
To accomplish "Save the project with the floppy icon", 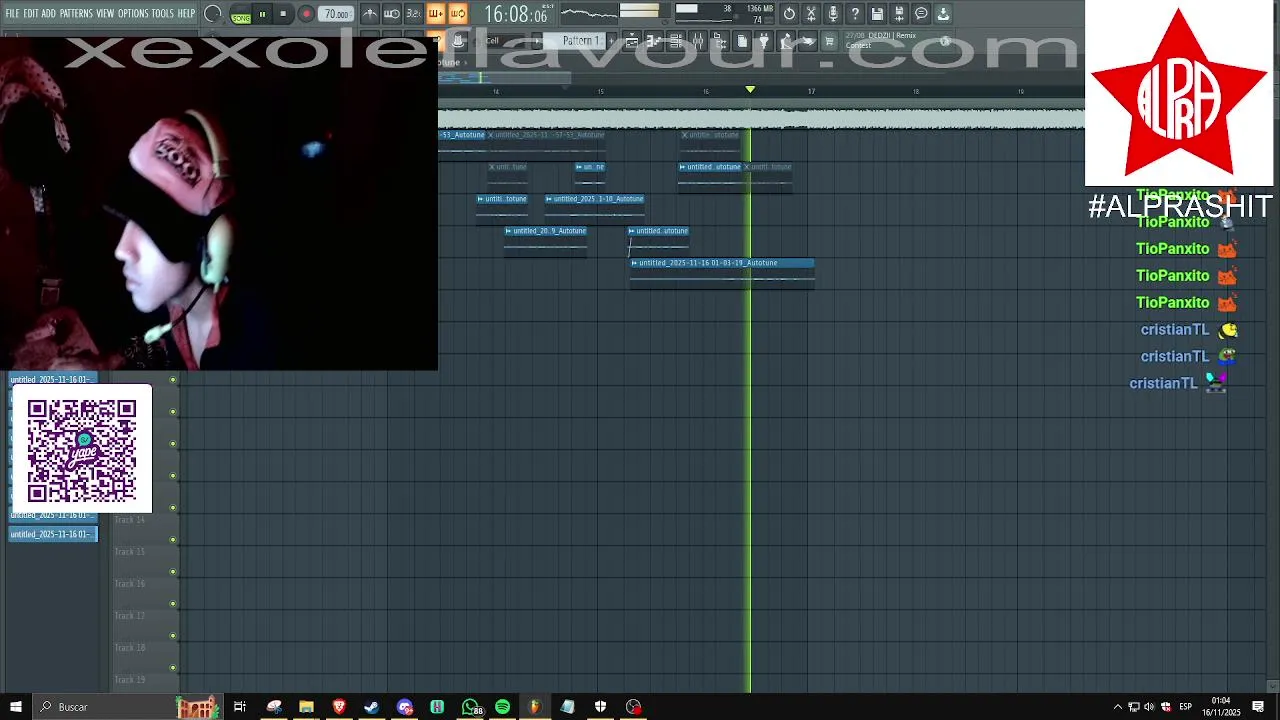I will click(x=877, y=14).
